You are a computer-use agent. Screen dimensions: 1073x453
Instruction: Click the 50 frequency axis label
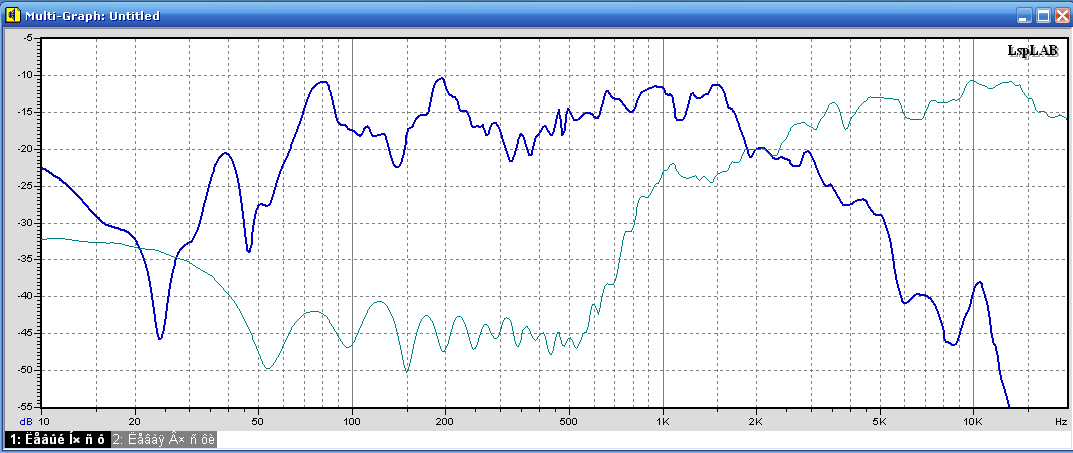(x=259, y=422)
